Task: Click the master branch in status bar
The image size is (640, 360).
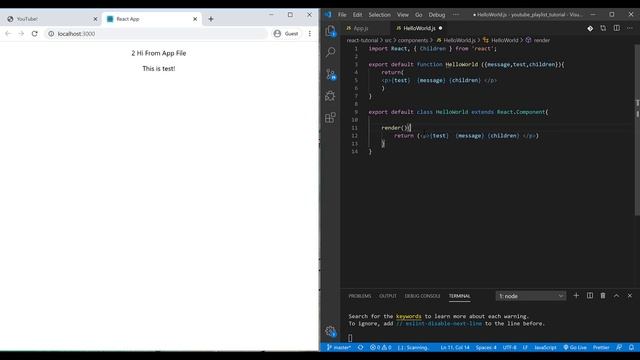Action: (x=338, y=347)
